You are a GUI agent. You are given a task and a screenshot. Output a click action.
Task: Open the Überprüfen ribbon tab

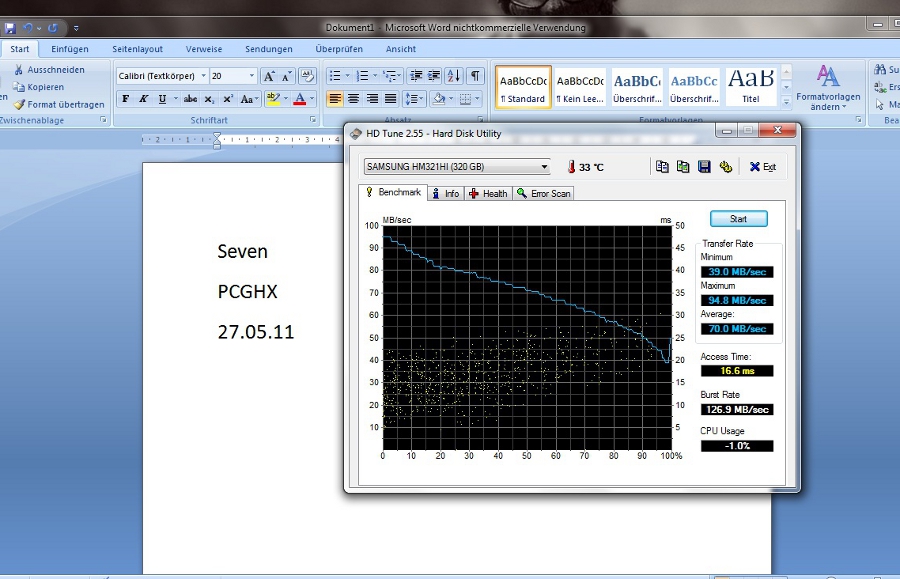339,49
